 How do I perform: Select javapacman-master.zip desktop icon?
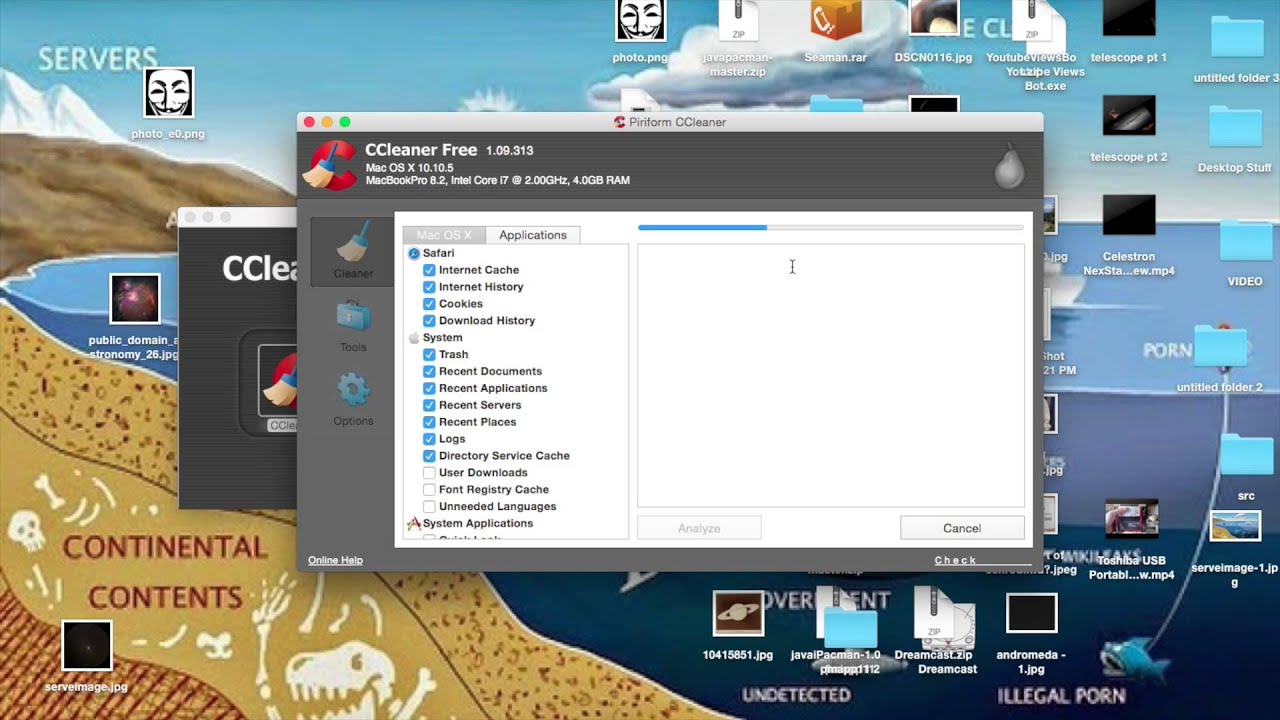pyautogui.click(x=738, y=22)
